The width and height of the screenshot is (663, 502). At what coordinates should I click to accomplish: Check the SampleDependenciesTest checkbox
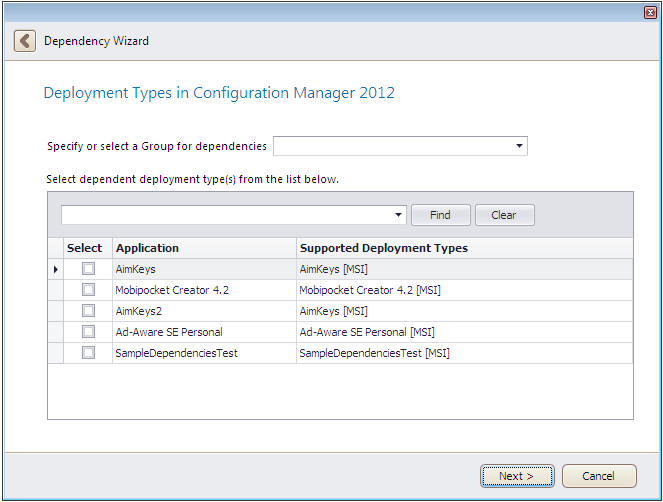pyautogui.click(x=88, y=353)
